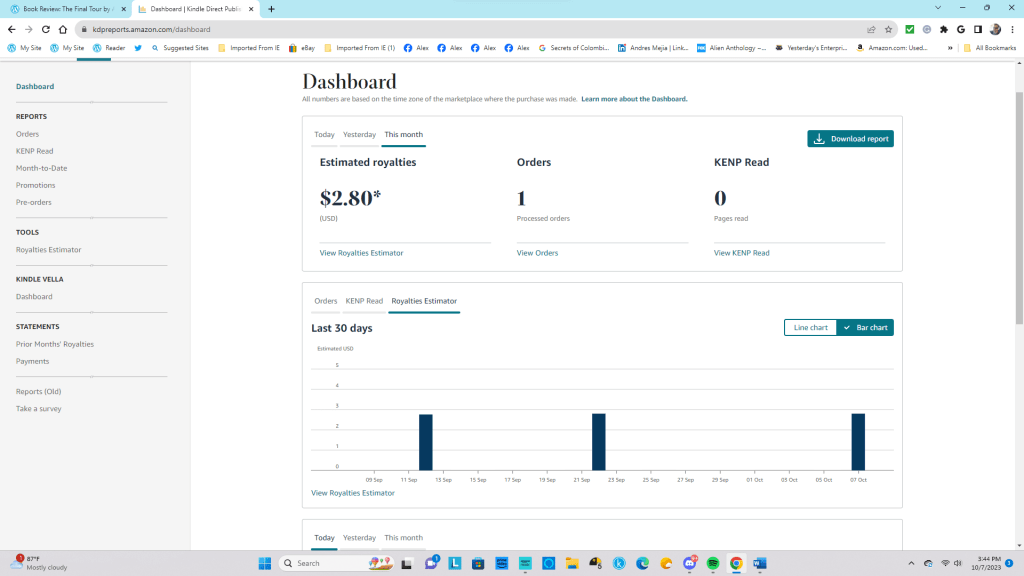The height and width of the screenshot is (576, 1024).
Task: Go back using the browser back arrow
Action: tap(11, 29)
